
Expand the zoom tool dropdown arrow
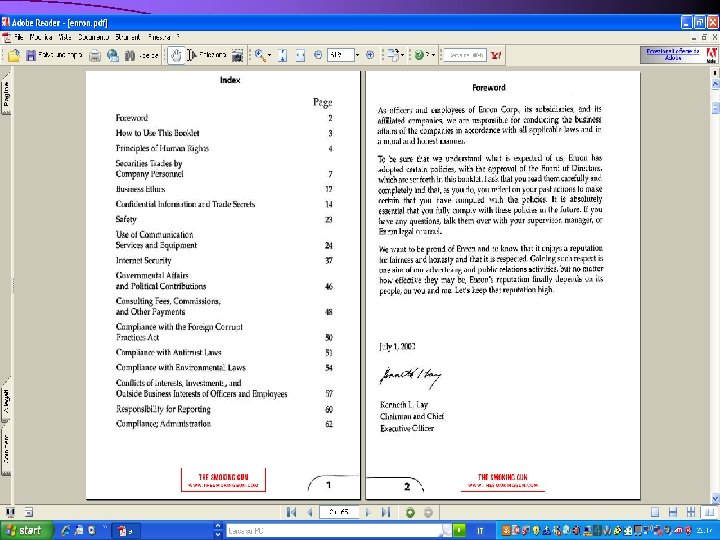click(270, 56)
